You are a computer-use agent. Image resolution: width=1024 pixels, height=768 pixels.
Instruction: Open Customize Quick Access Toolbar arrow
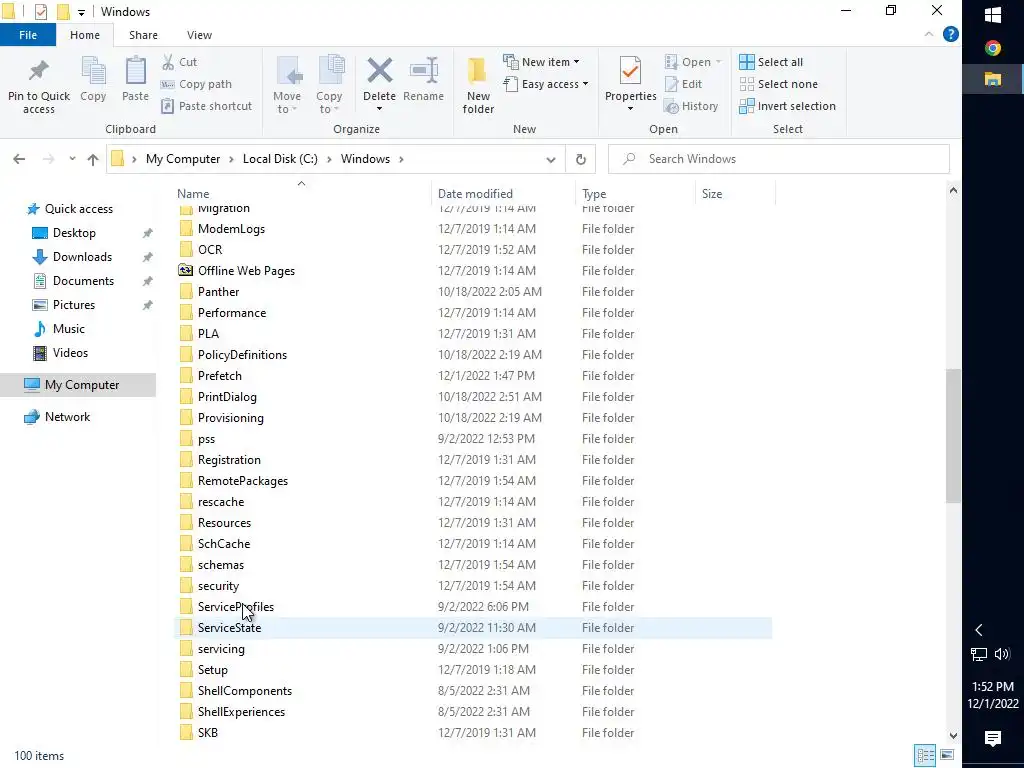point(81,12)
